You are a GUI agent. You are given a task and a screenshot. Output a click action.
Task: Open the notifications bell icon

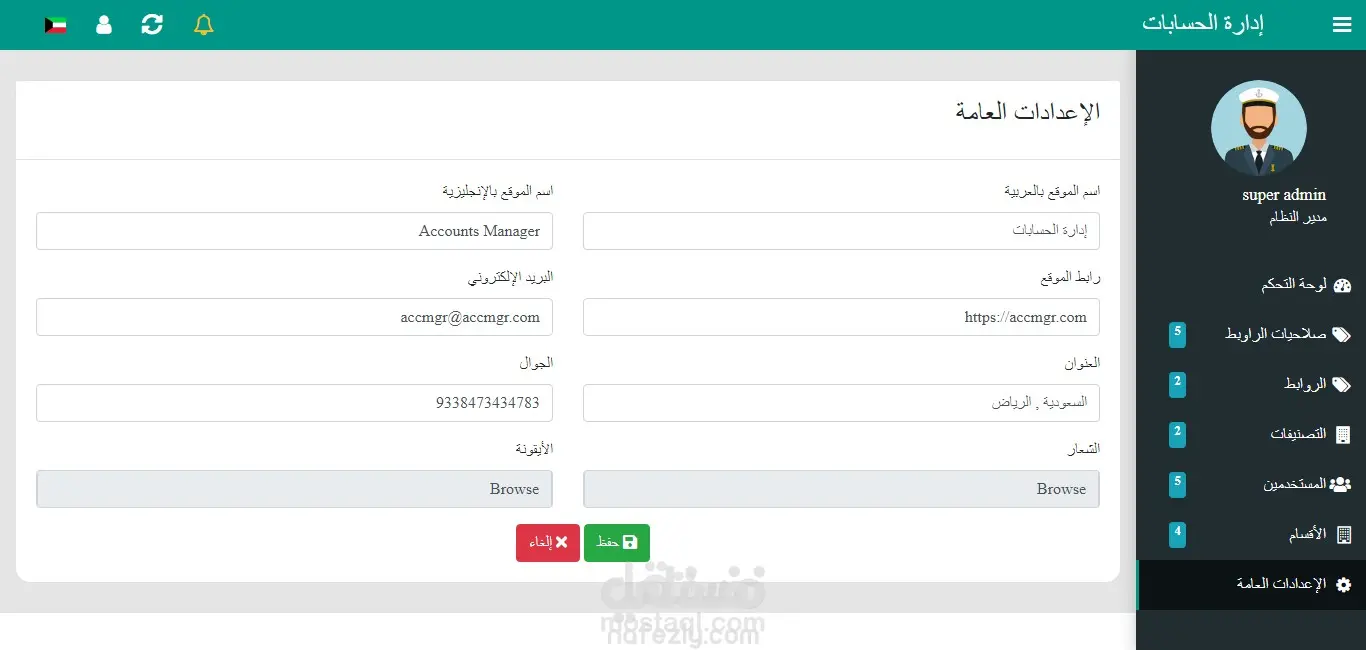point(204,25)
